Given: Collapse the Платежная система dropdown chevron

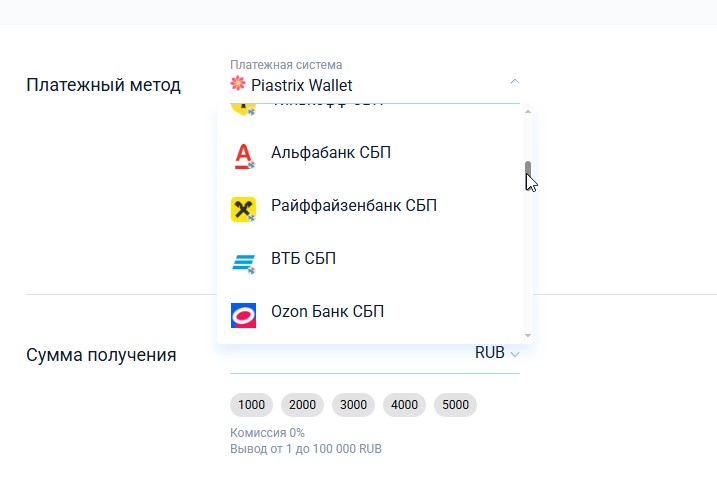Looking at the screenshot, I should pos(514,82).
